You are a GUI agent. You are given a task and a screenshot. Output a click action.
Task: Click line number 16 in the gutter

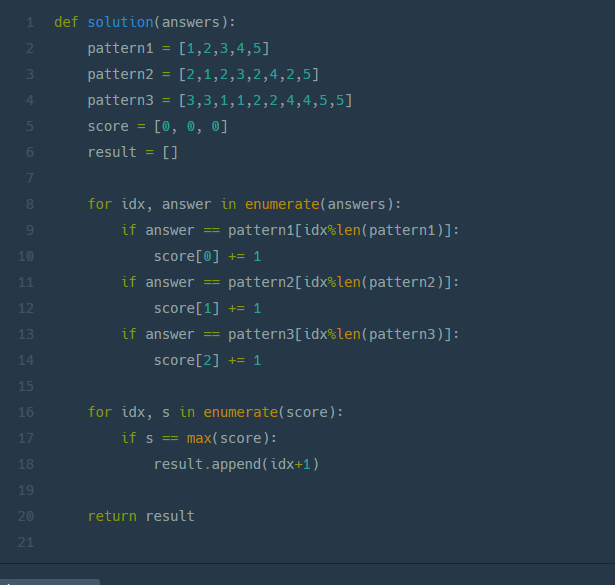(26, 412)
